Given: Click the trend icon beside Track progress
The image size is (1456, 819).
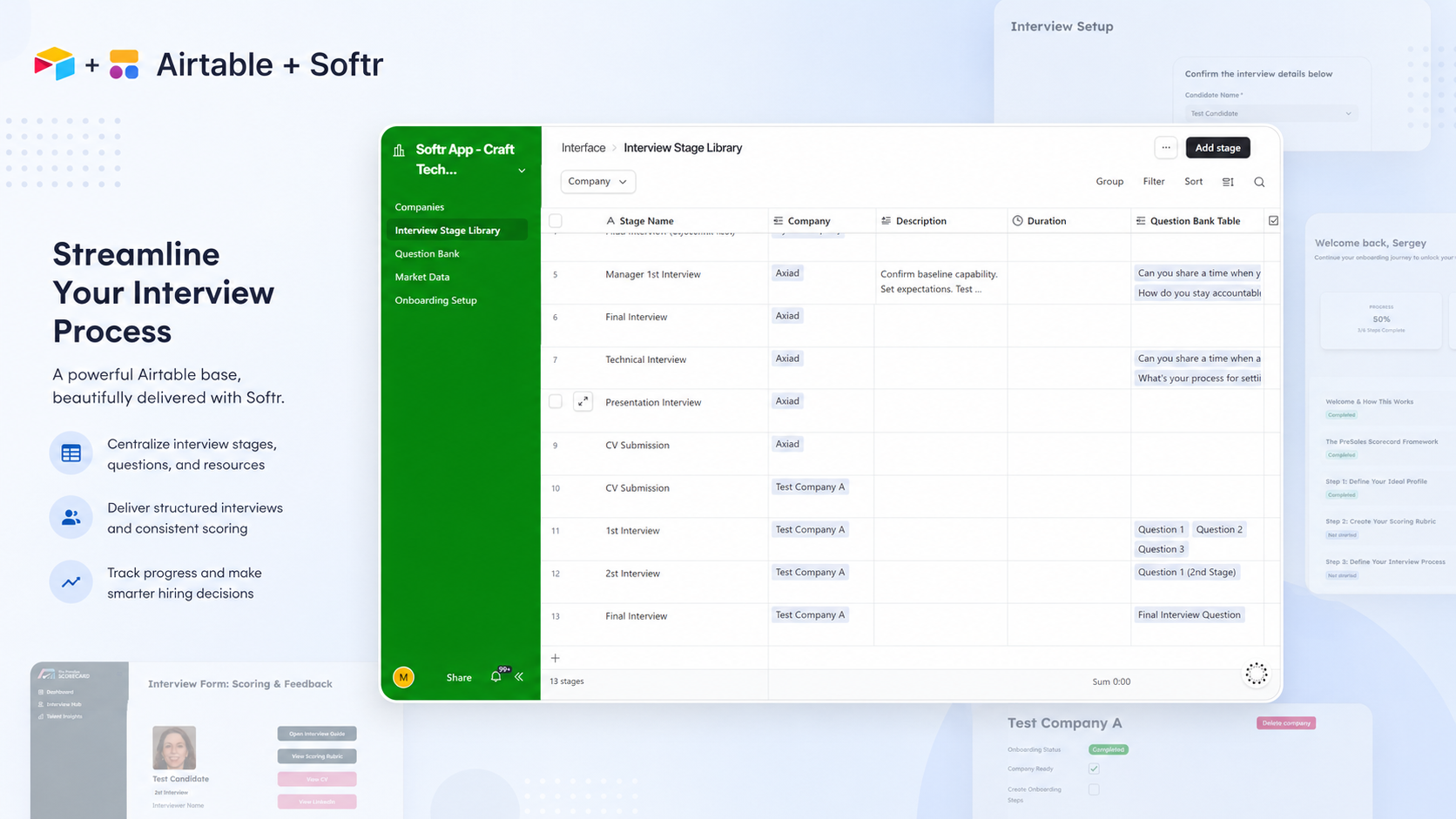Looking at the screenshot, I should pos(71,582).
